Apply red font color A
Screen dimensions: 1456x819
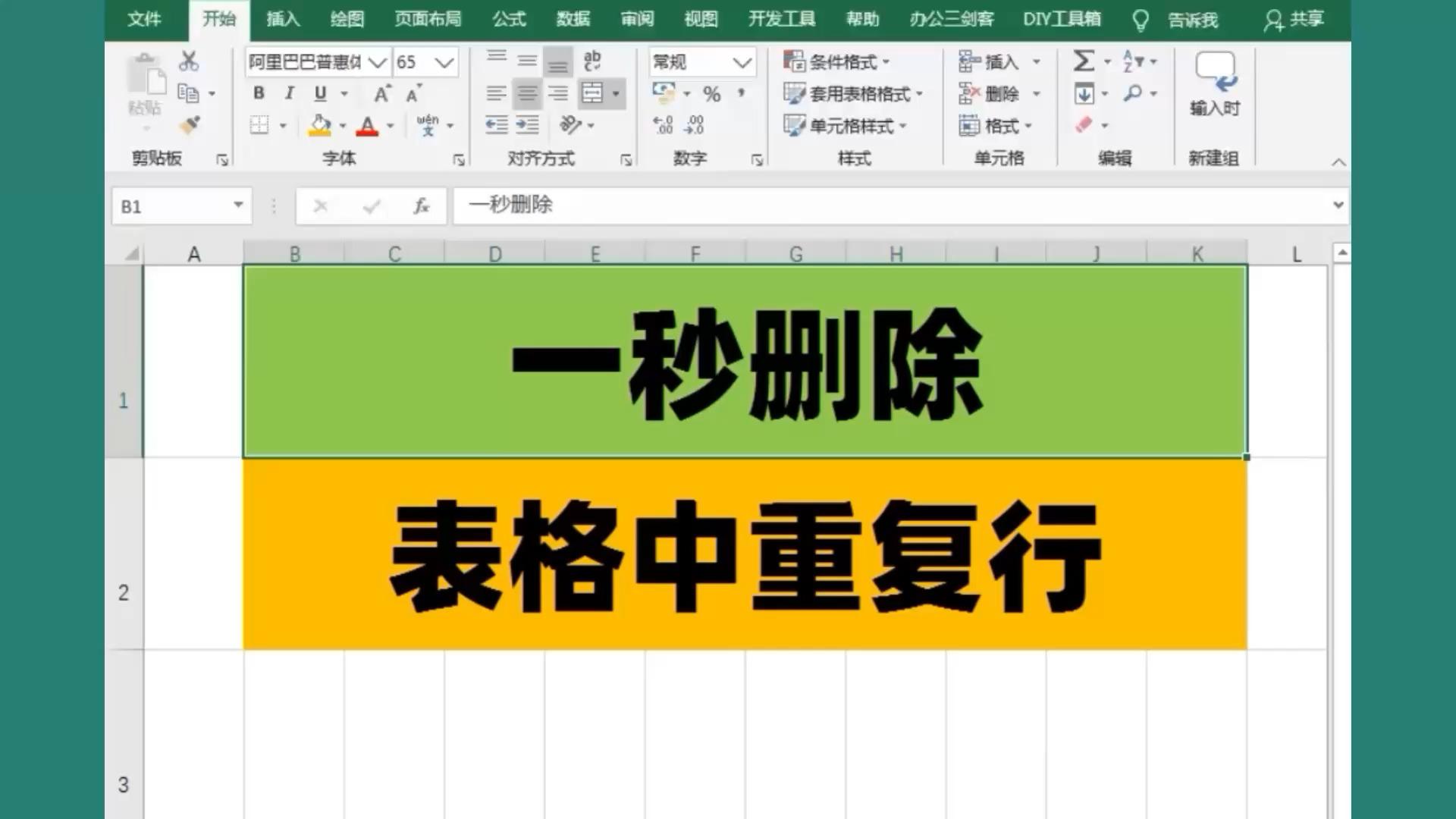click(x=367, y=125)
